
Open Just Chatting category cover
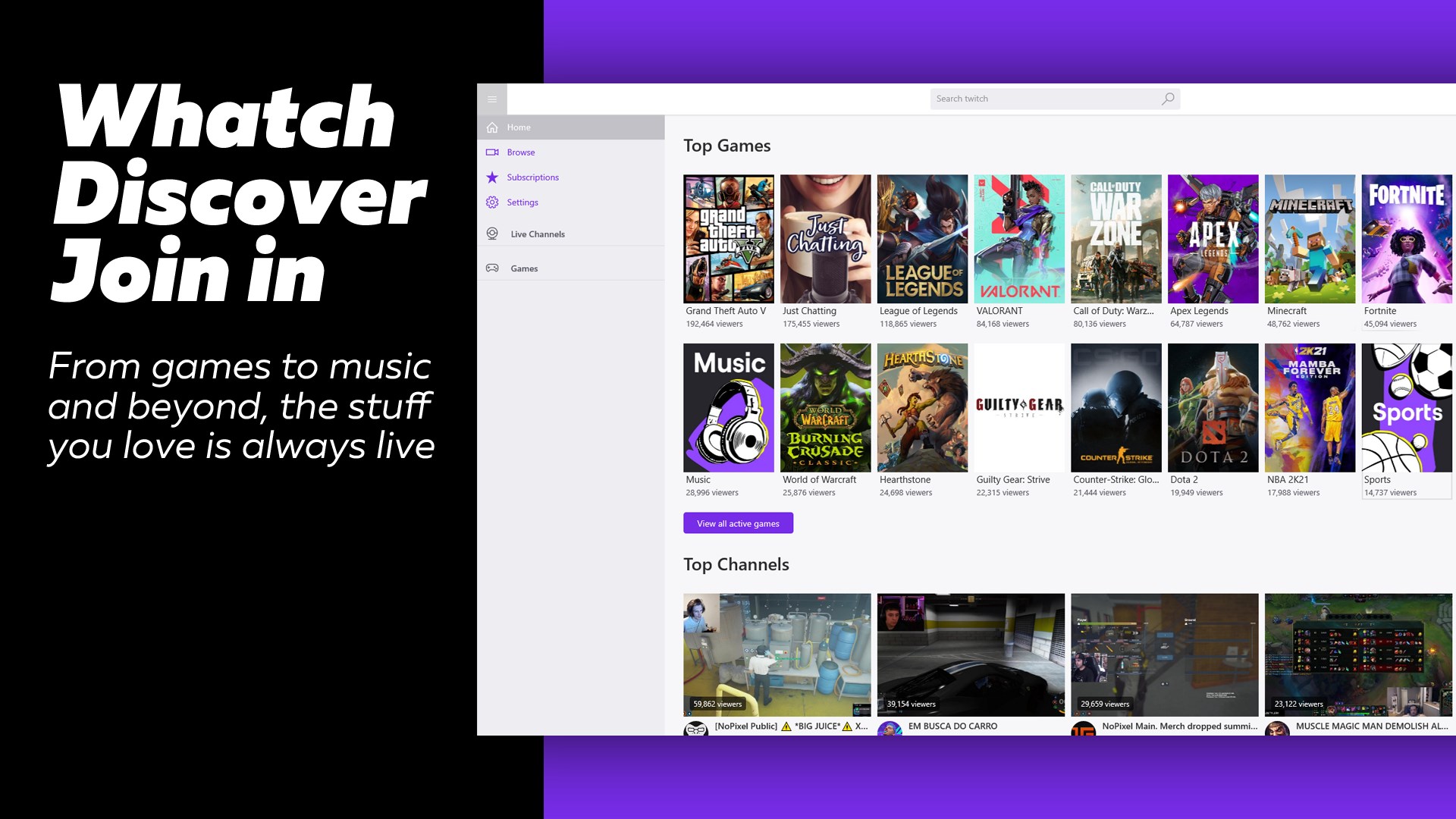(825, 239)
